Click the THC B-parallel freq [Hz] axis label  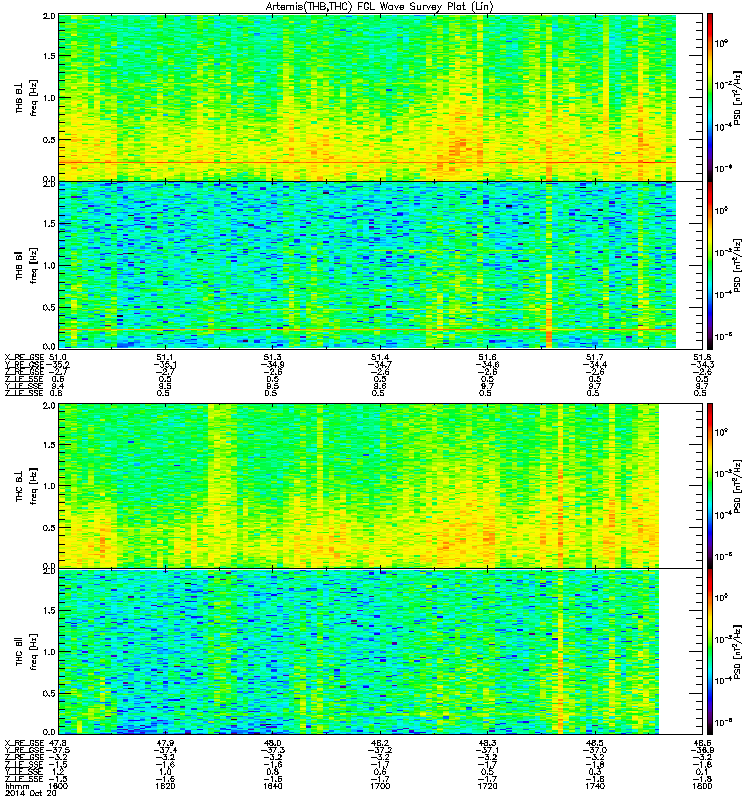tap(34, 652)
